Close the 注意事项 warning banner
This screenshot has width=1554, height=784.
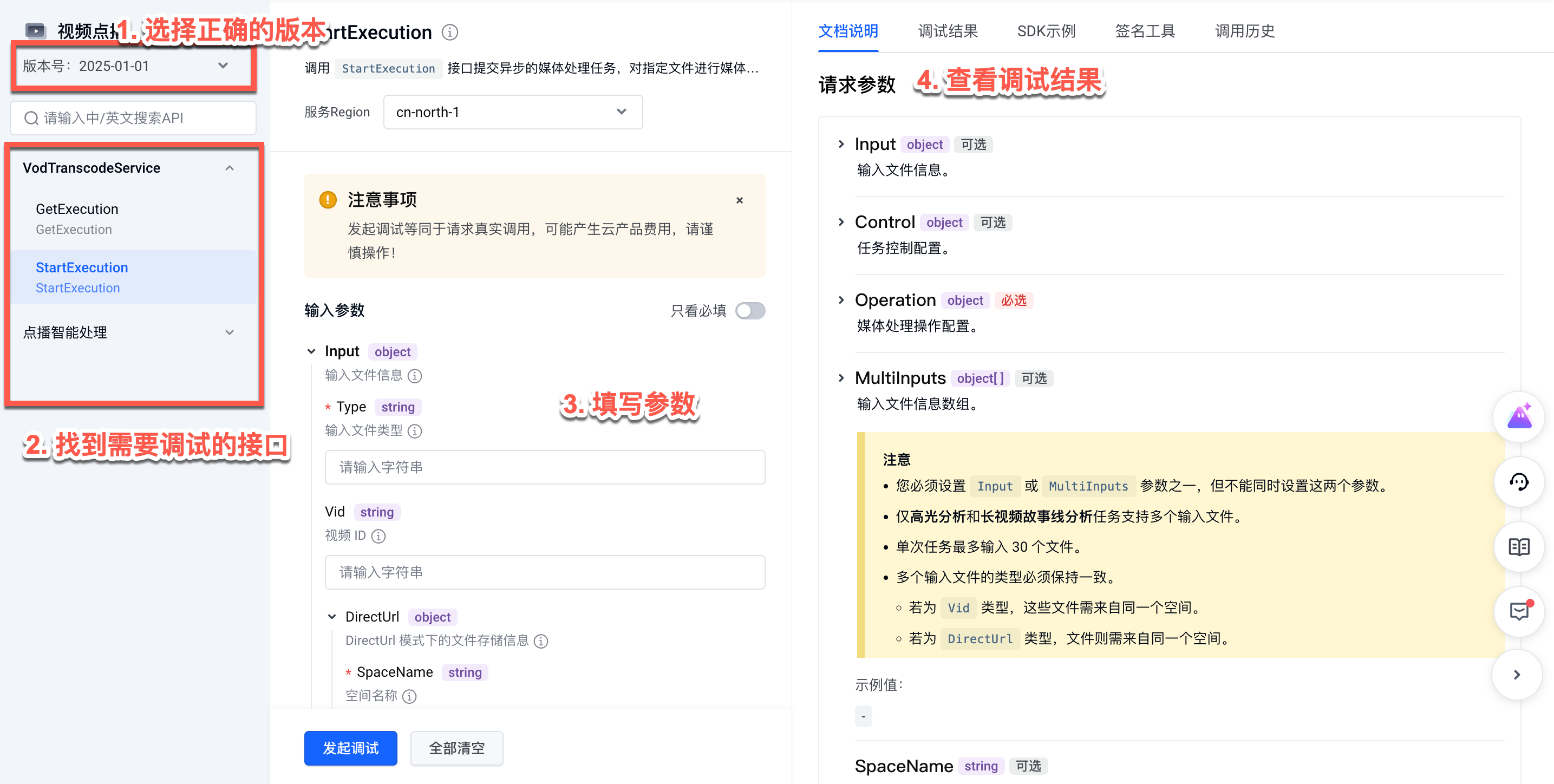tap(740, 200)
